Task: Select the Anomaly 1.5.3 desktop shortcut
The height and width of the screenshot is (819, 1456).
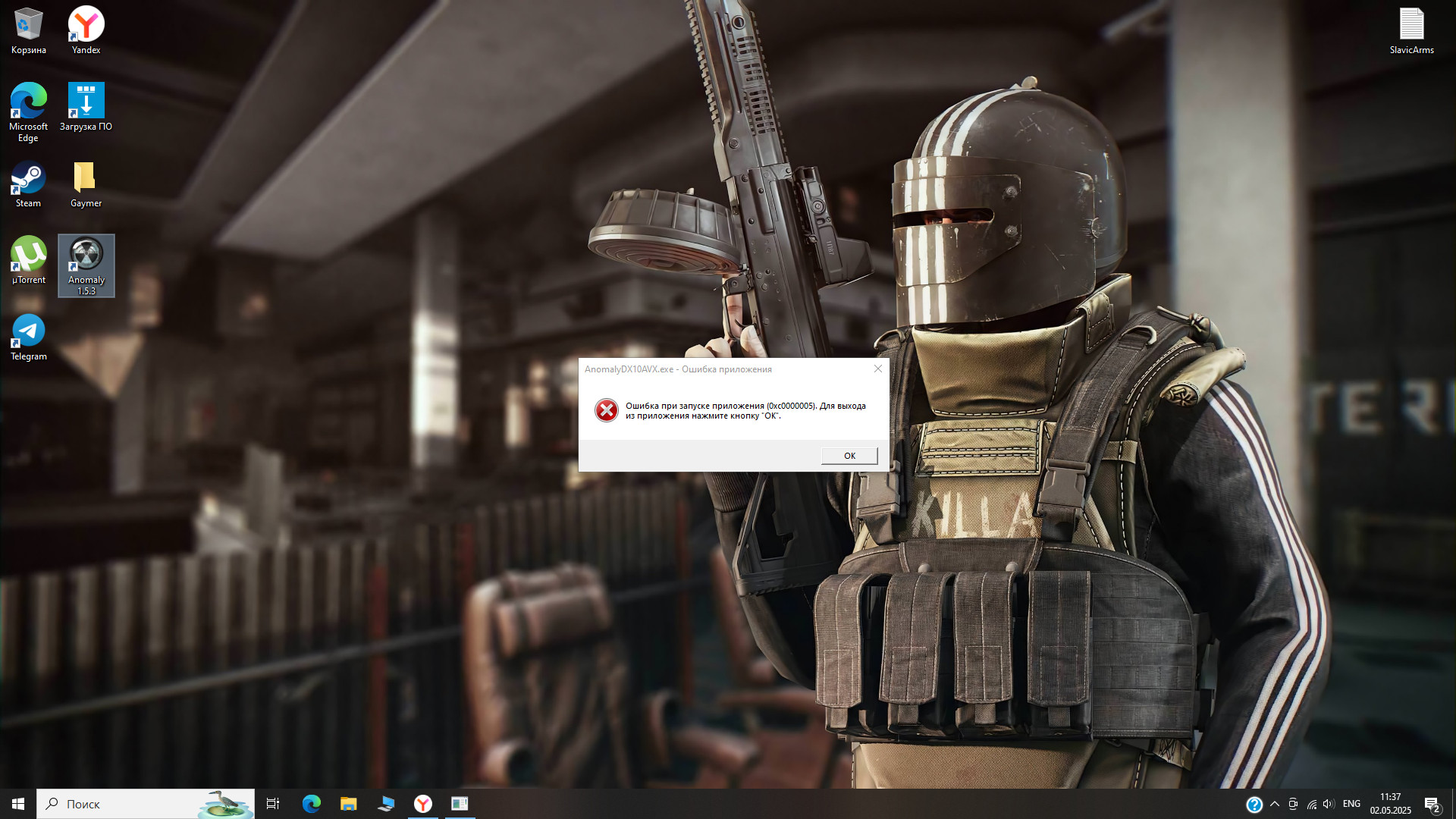Action: click(x=86, y=265)
